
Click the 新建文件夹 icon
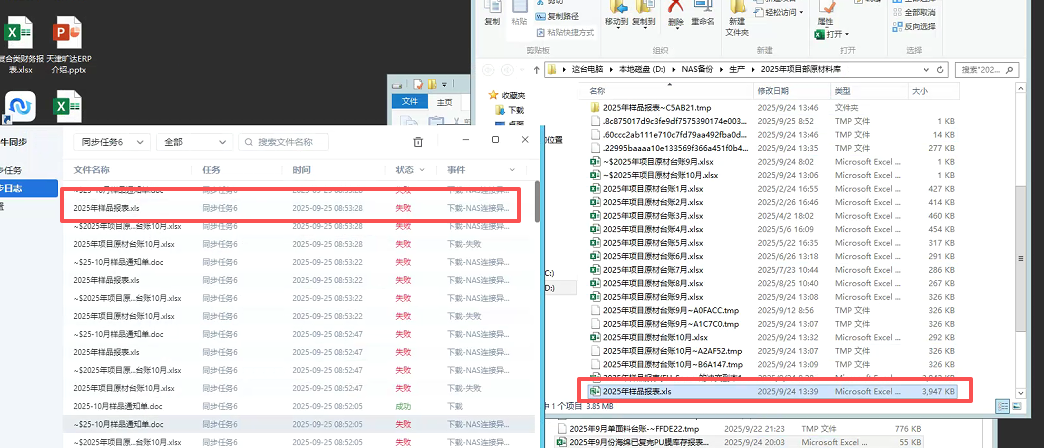[737, 19]
